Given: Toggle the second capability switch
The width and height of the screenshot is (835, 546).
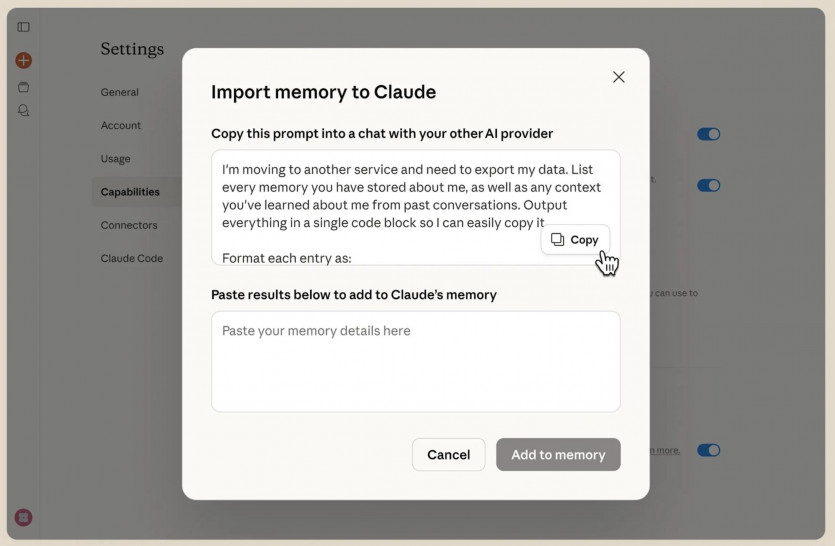Looking at the screenshot, I should click(x=708, y=185).
